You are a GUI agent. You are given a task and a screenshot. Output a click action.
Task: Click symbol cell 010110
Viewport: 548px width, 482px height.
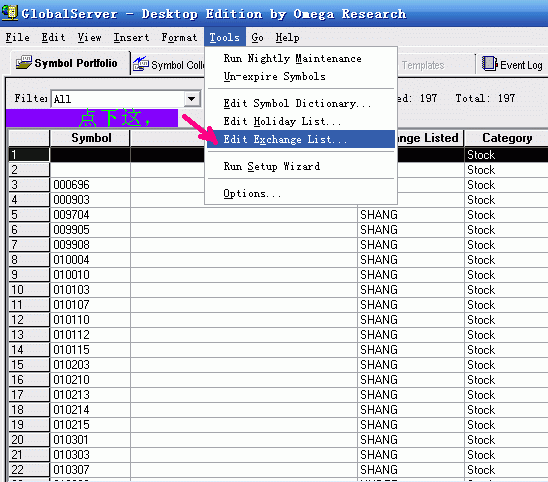click(x=90, y=319)
